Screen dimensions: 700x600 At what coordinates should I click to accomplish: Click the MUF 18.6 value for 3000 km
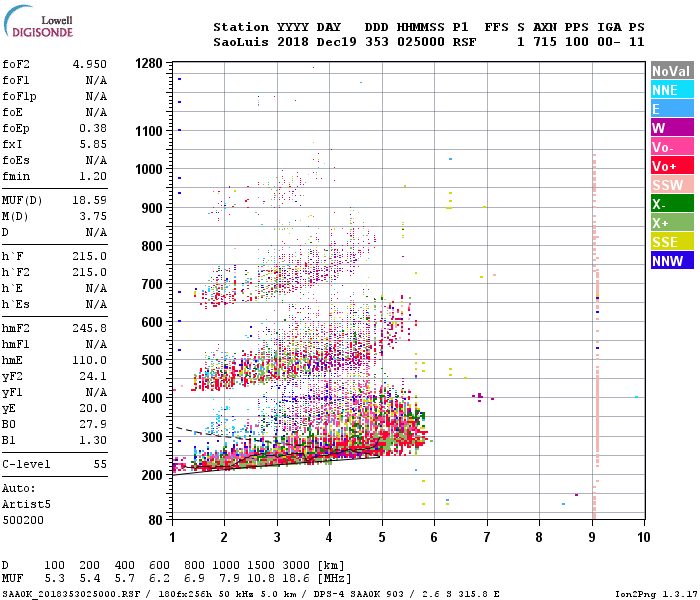[296, 579]
